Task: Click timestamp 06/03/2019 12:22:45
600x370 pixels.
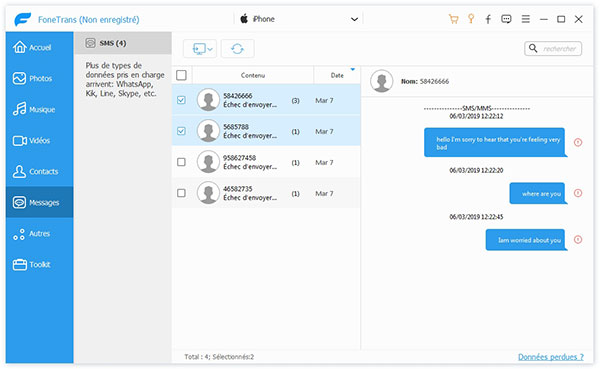Action: (476, 217)
